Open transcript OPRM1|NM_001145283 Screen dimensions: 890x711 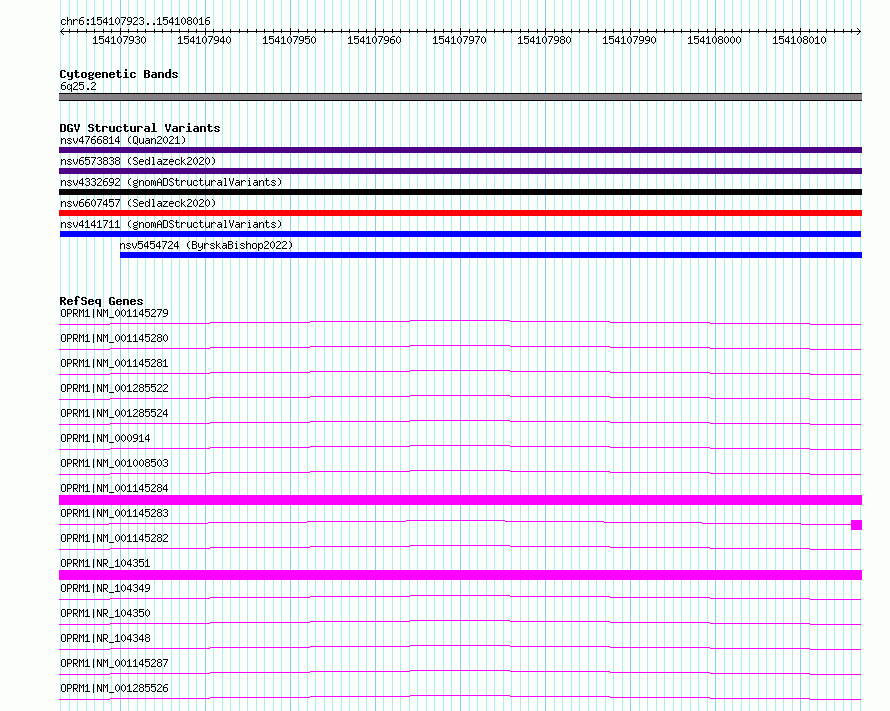pyautogui.click(x=114, y=513)
